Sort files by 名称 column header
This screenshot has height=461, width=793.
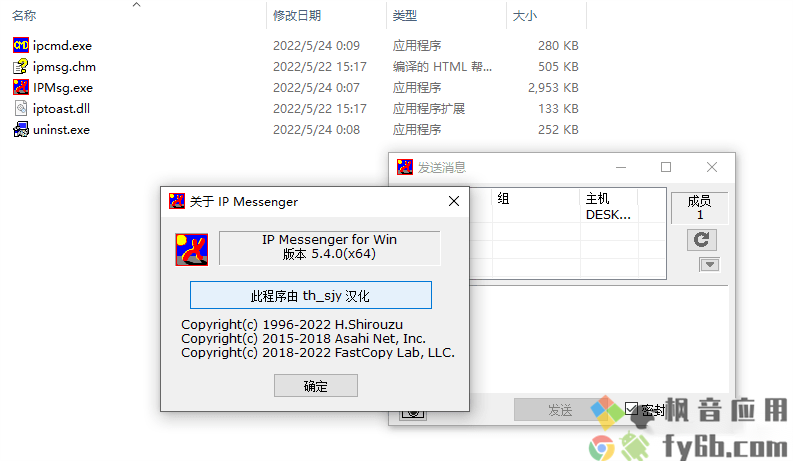[24, 16]
